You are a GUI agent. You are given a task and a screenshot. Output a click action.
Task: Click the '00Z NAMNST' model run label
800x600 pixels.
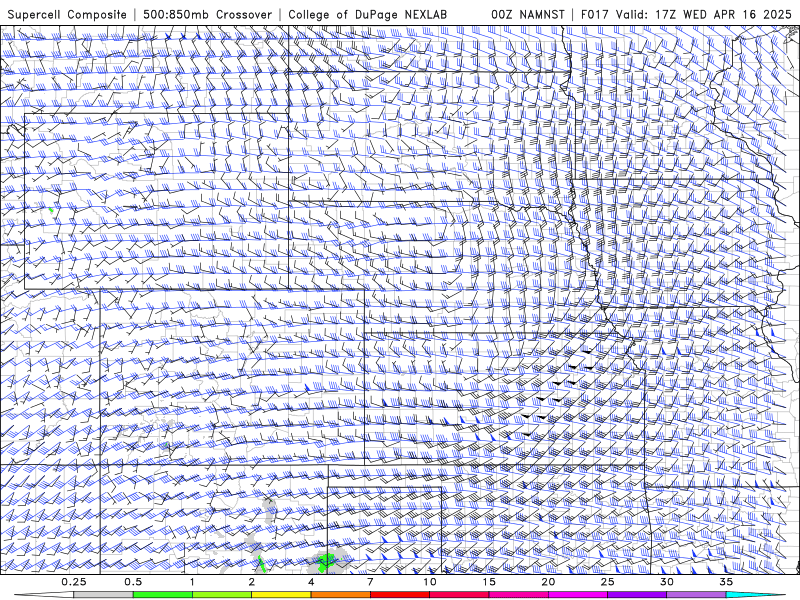[528, 14]
